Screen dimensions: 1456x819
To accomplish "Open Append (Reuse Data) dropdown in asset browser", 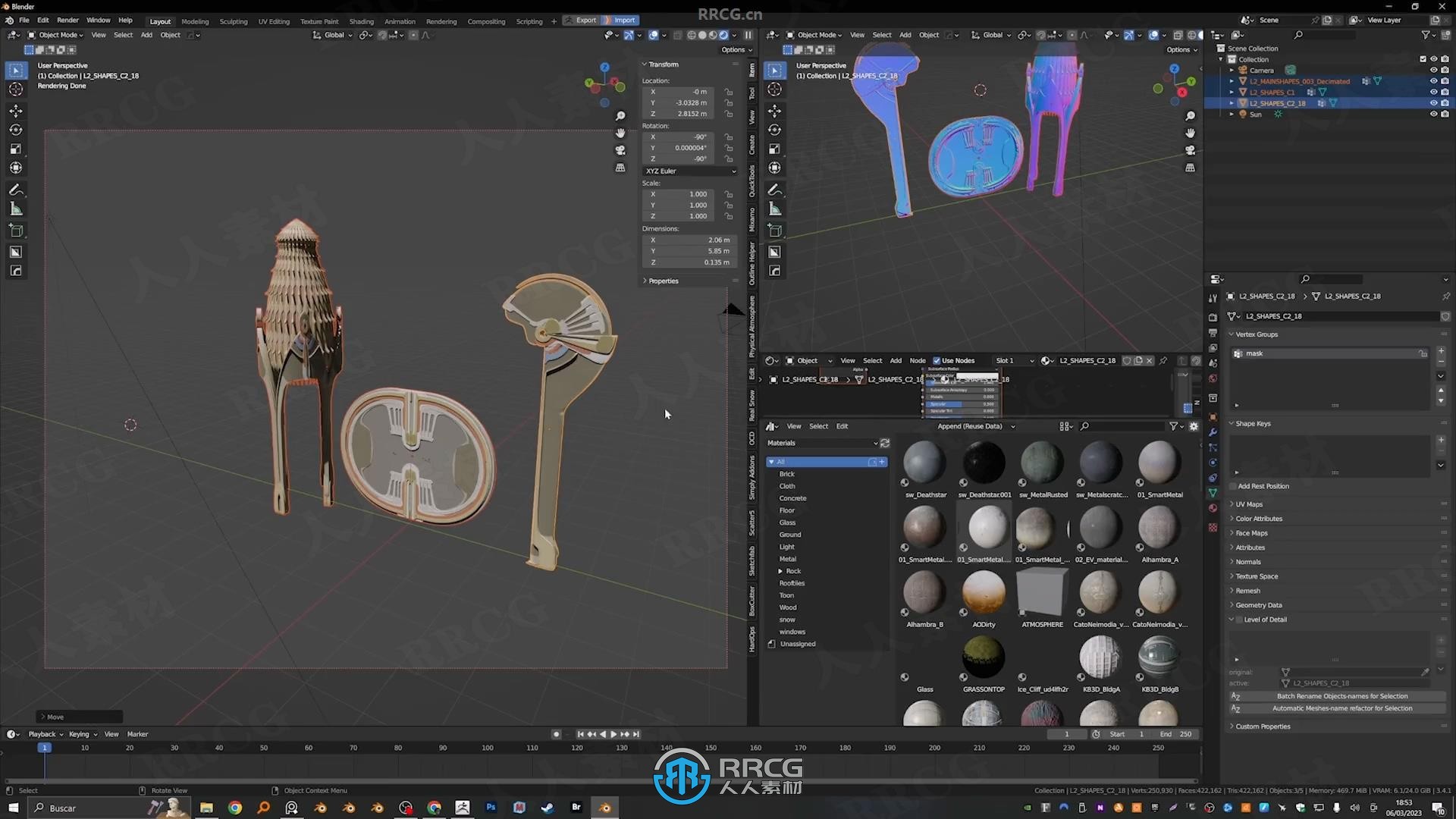I will pos(975,426).
